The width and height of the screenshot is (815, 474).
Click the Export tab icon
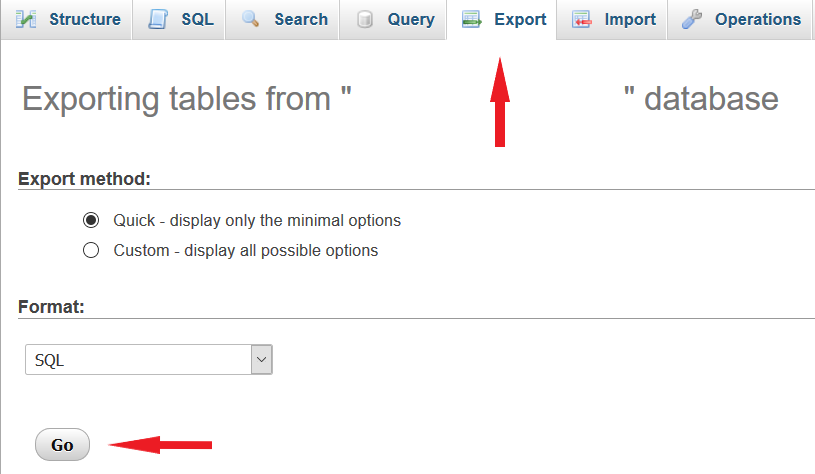[472, 19]
